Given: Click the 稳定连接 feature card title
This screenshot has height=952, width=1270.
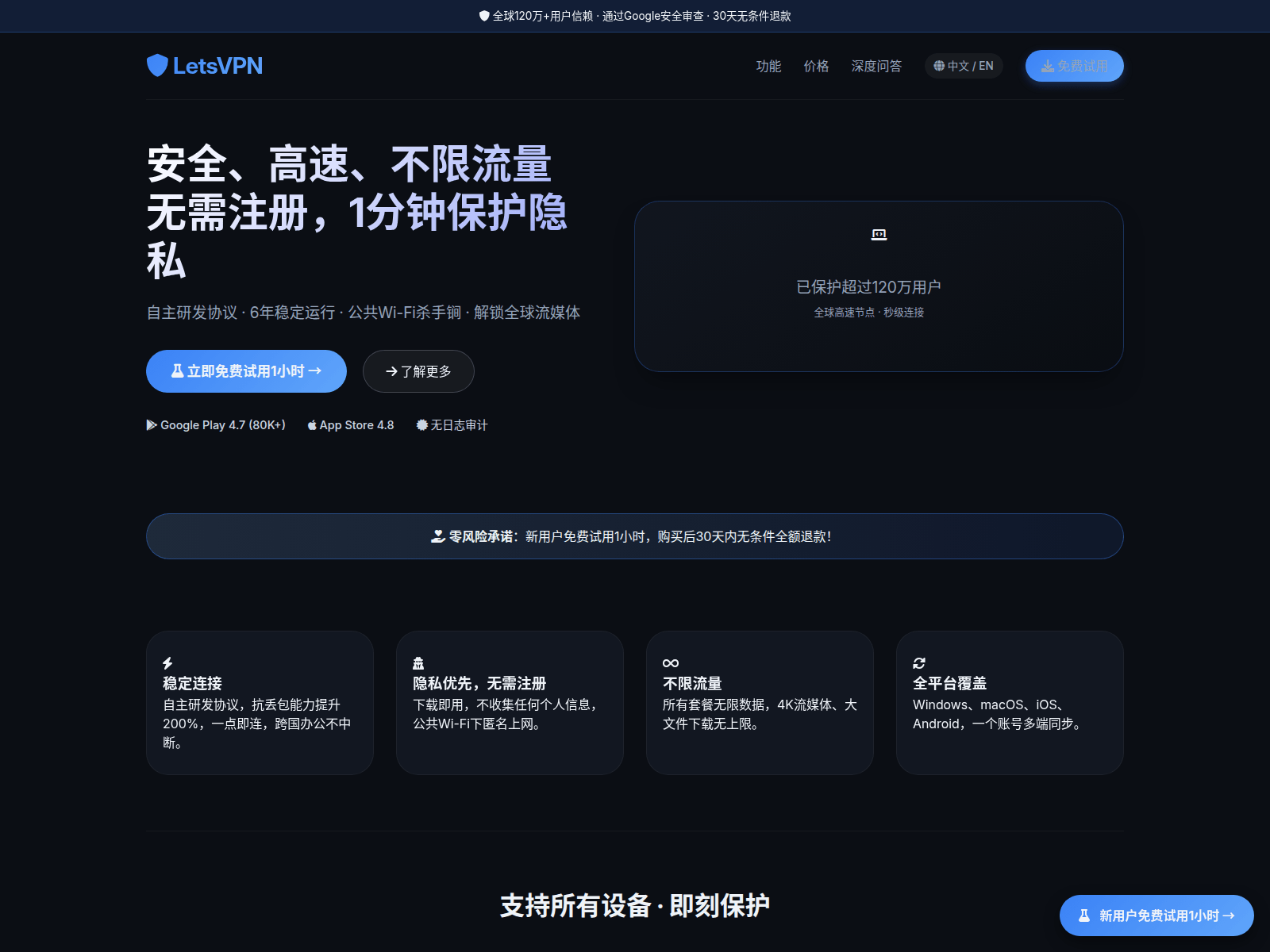Looking at the screenshot, I should pyautogui.click(x=192, y=683).
